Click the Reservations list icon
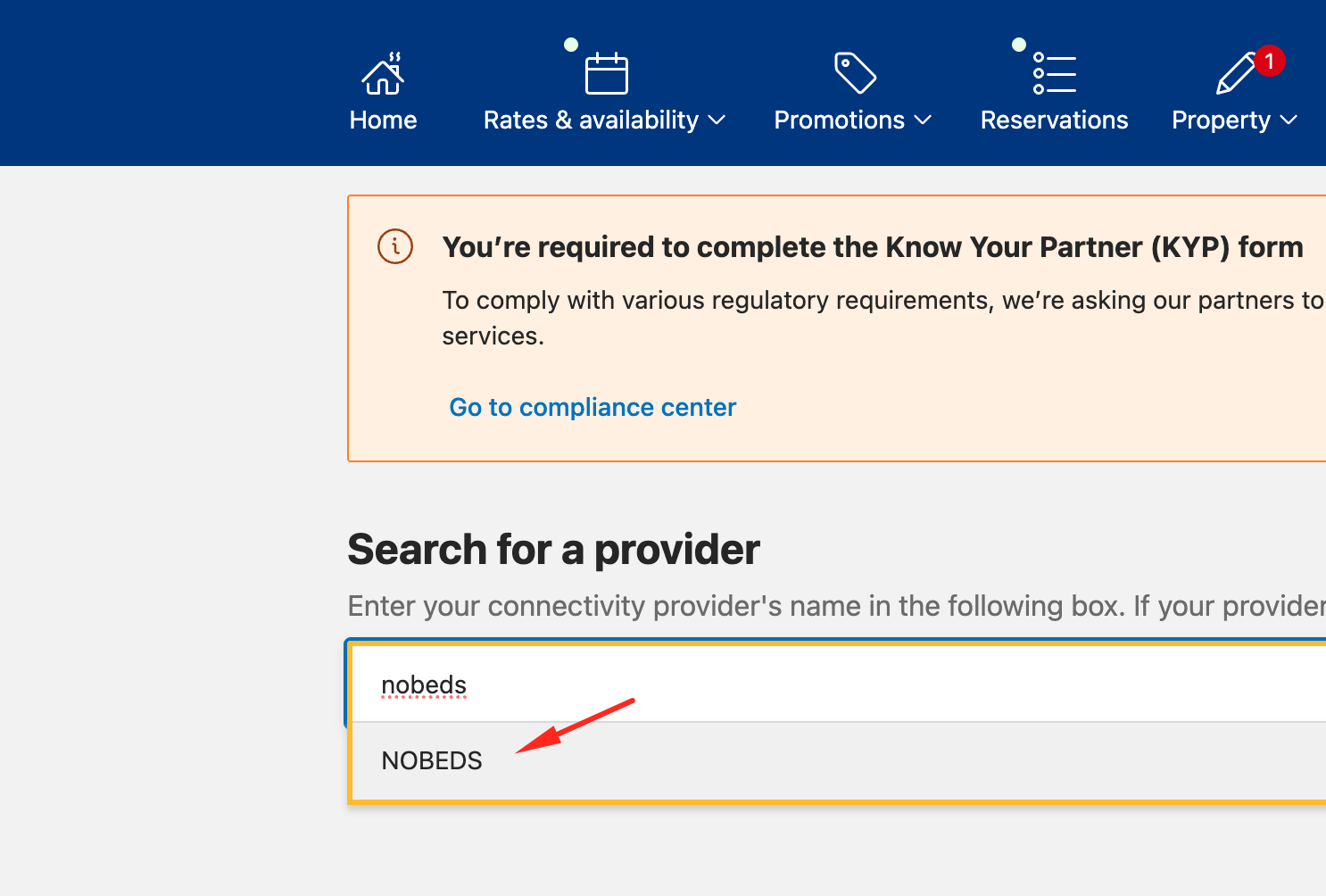This screenshot has width=1326, height=896. pyautogui.click(x=1055, y=73)
